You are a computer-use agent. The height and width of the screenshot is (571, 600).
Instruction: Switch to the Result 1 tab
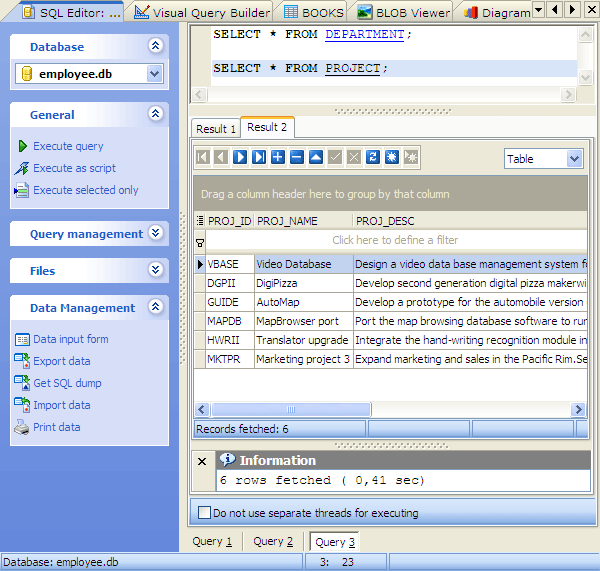pos(216,129)
